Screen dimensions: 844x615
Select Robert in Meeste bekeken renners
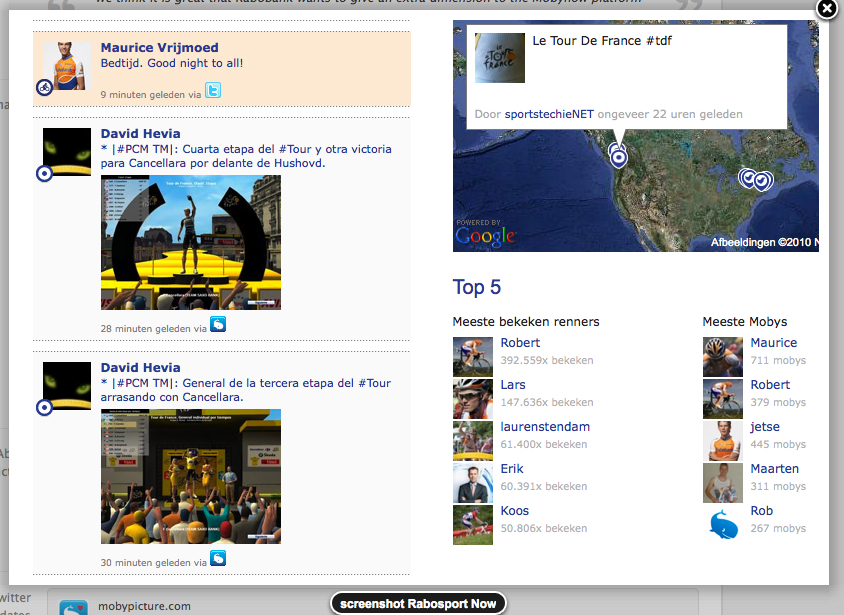click(520, 343)
